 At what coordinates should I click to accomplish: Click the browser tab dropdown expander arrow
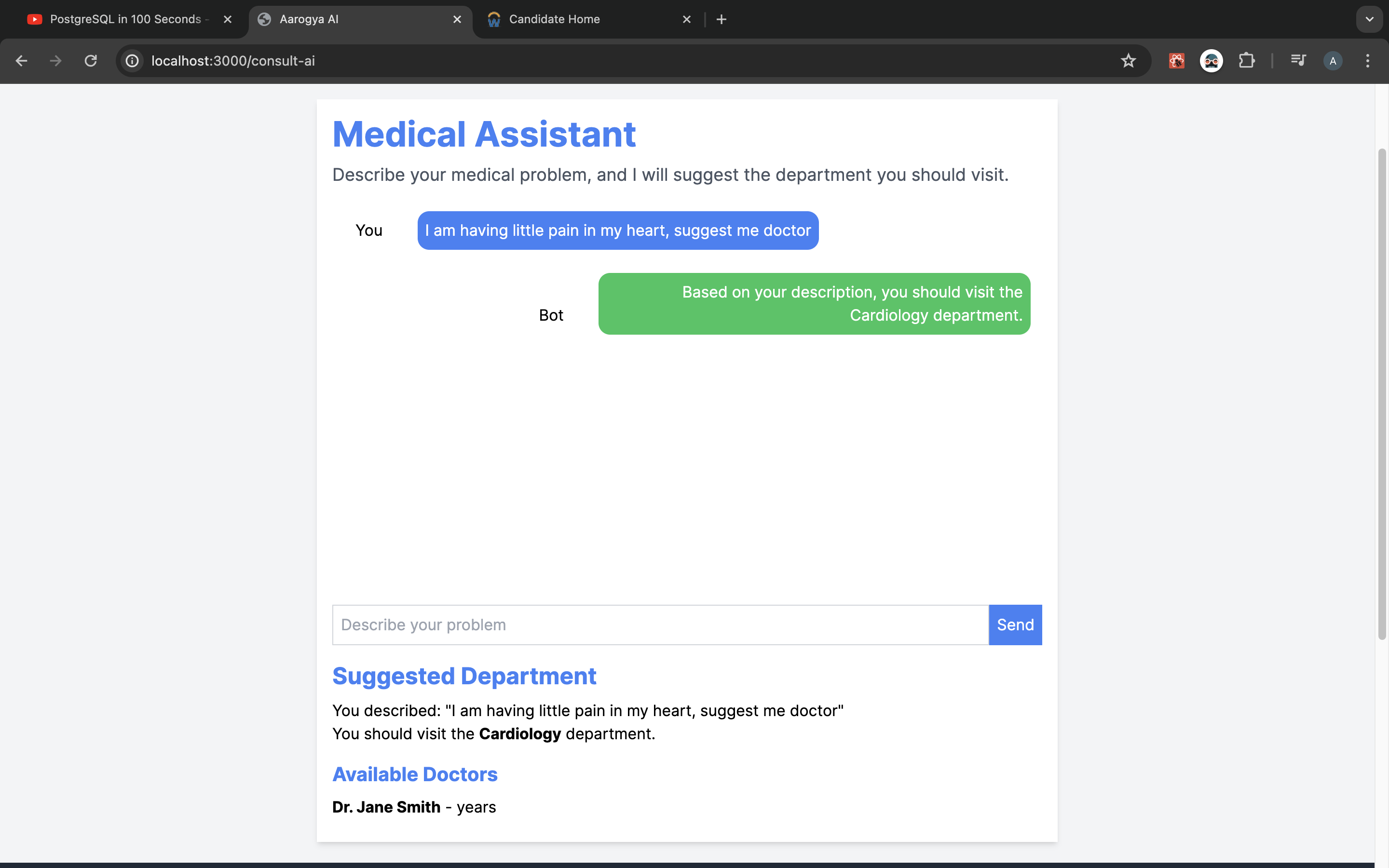1370,19
